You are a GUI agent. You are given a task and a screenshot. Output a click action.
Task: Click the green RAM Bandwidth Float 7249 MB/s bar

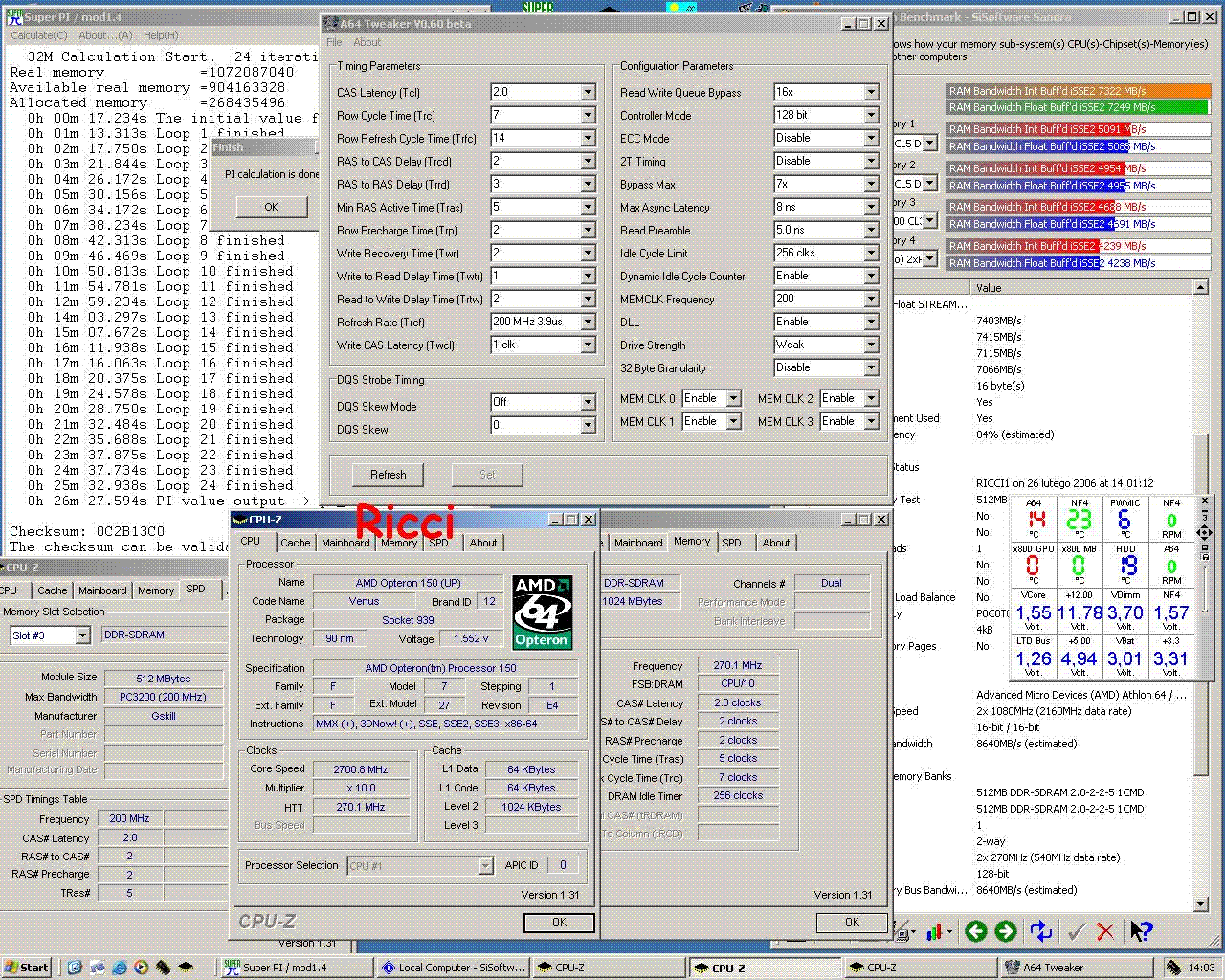[x=1079, y=107]
